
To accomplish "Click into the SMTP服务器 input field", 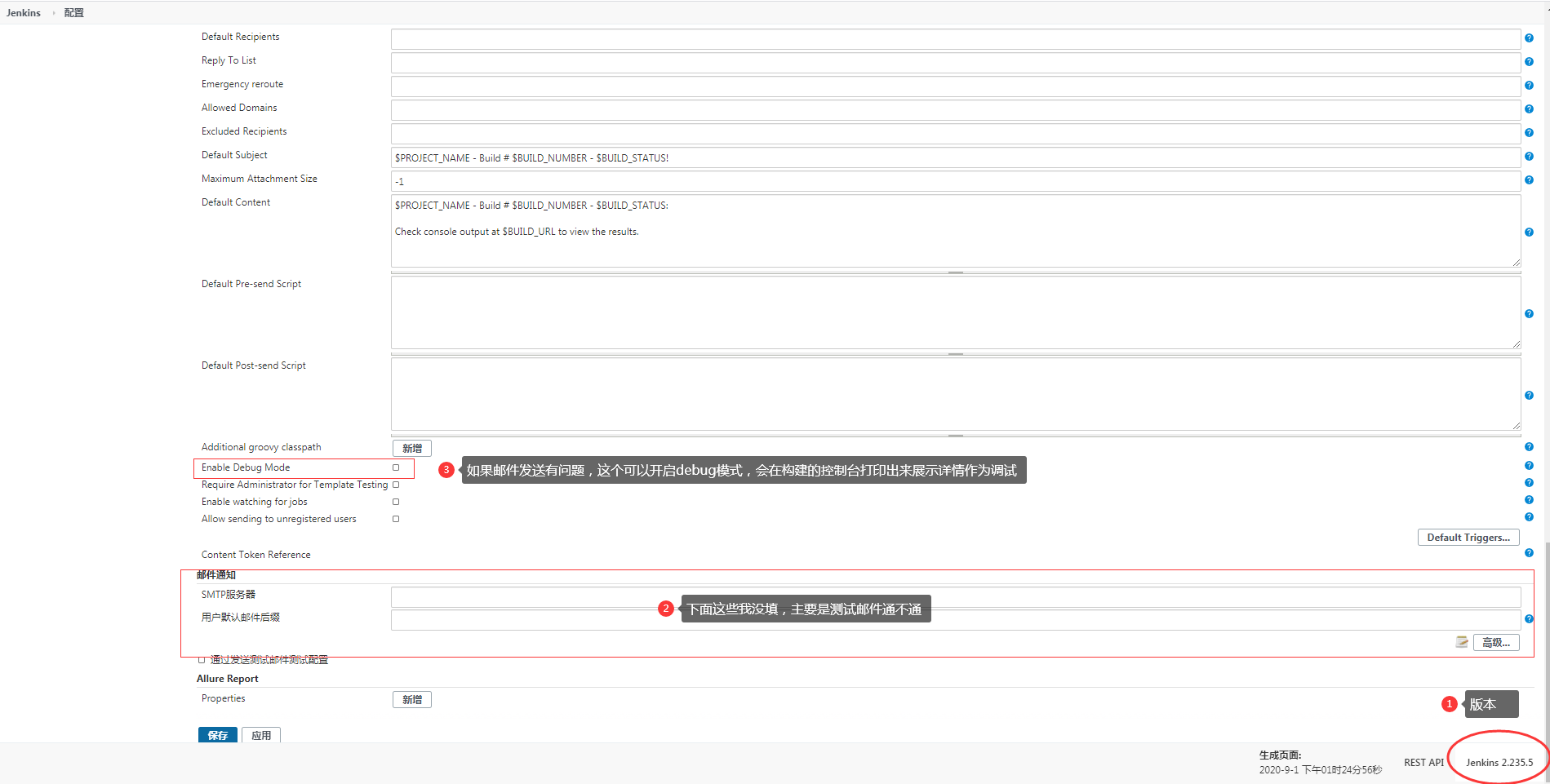I will pos(955,596).
